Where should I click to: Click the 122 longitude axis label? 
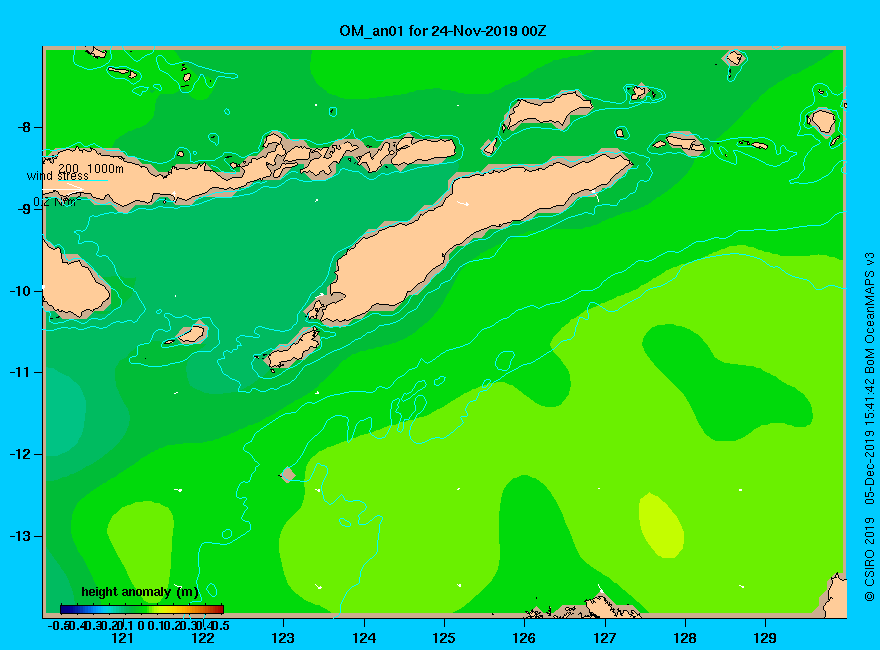click(x=203, y=638)
